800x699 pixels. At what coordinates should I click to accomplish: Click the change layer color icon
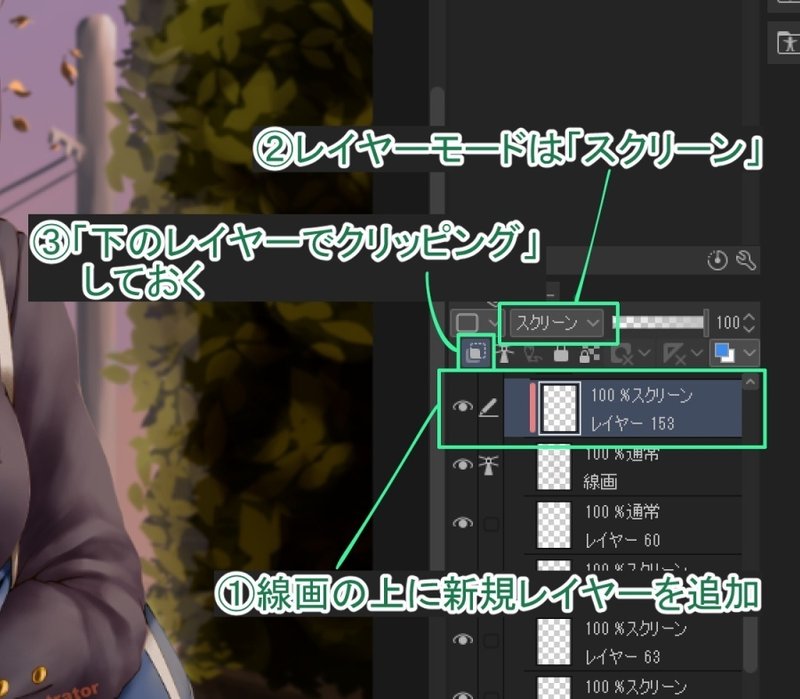(x=724, y=353)
